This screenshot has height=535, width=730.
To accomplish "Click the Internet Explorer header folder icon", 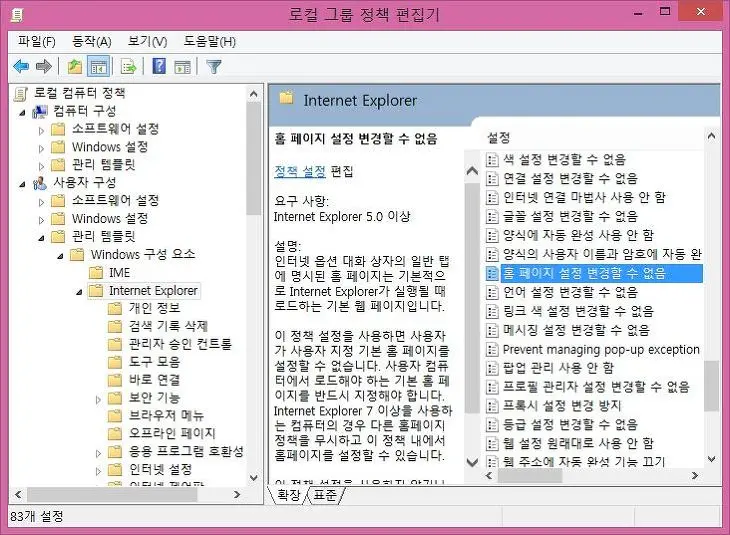I will (286, 98).
